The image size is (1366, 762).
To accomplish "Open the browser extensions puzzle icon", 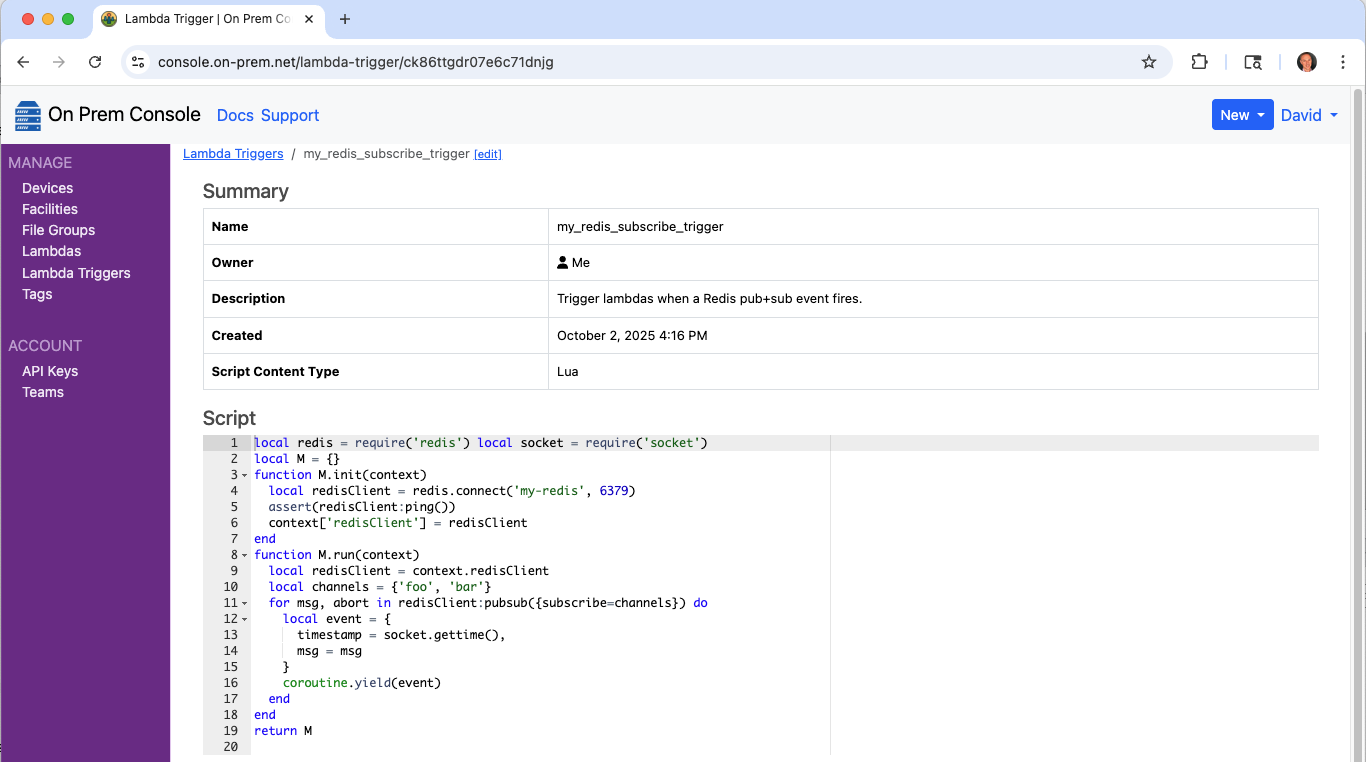I will coord(1199,62).
